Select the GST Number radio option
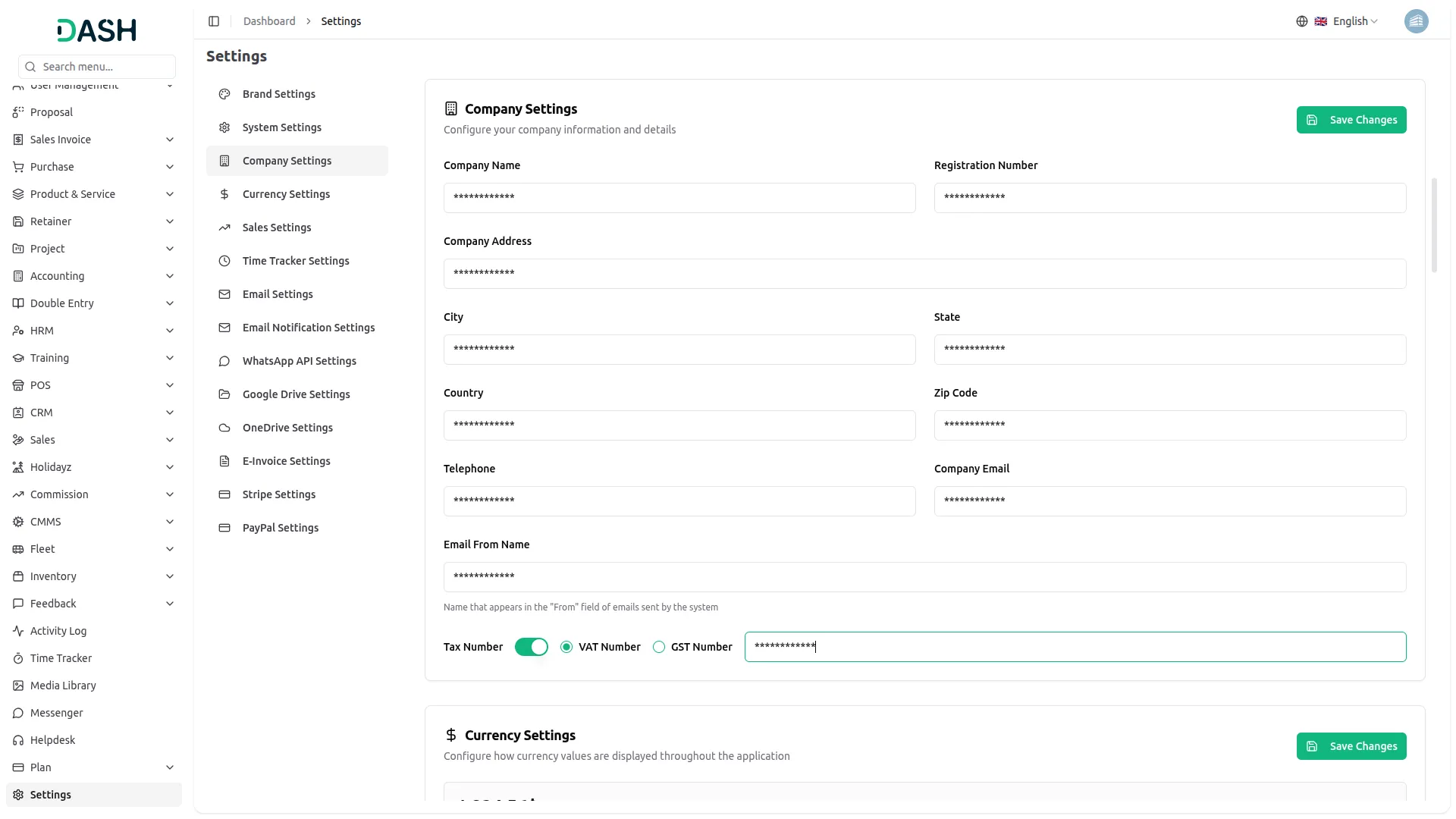Image resolution: width=1456 pixels, height=819 pixels. pos(659,647)
